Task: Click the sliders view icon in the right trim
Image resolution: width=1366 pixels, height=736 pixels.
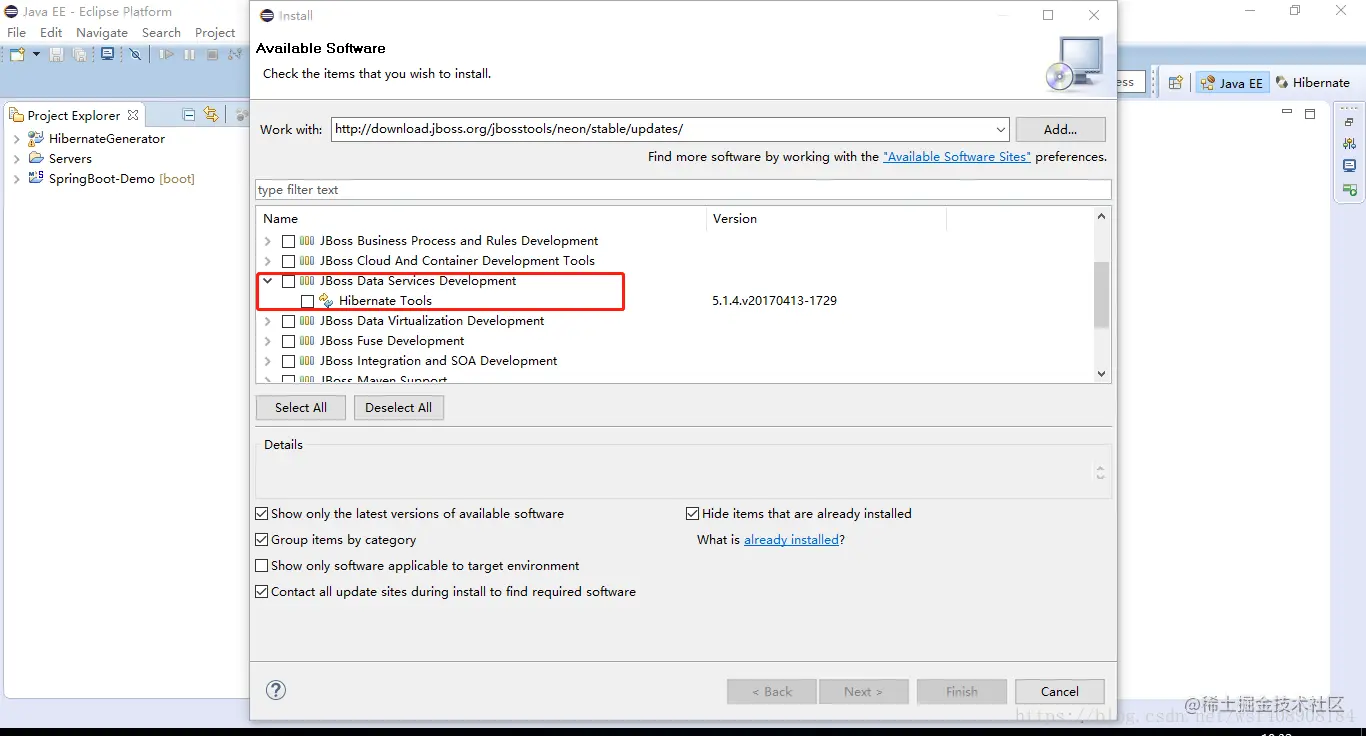Action: click(x=1349, y=144)
